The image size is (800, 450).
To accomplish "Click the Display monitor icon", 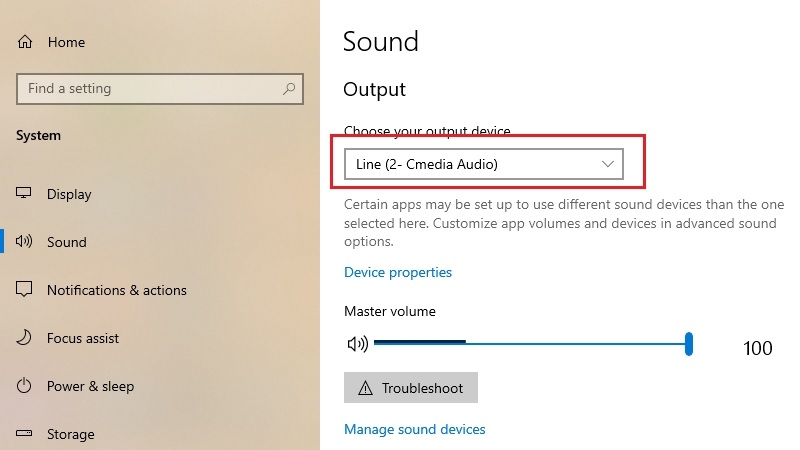I will [x=23, y=193].
